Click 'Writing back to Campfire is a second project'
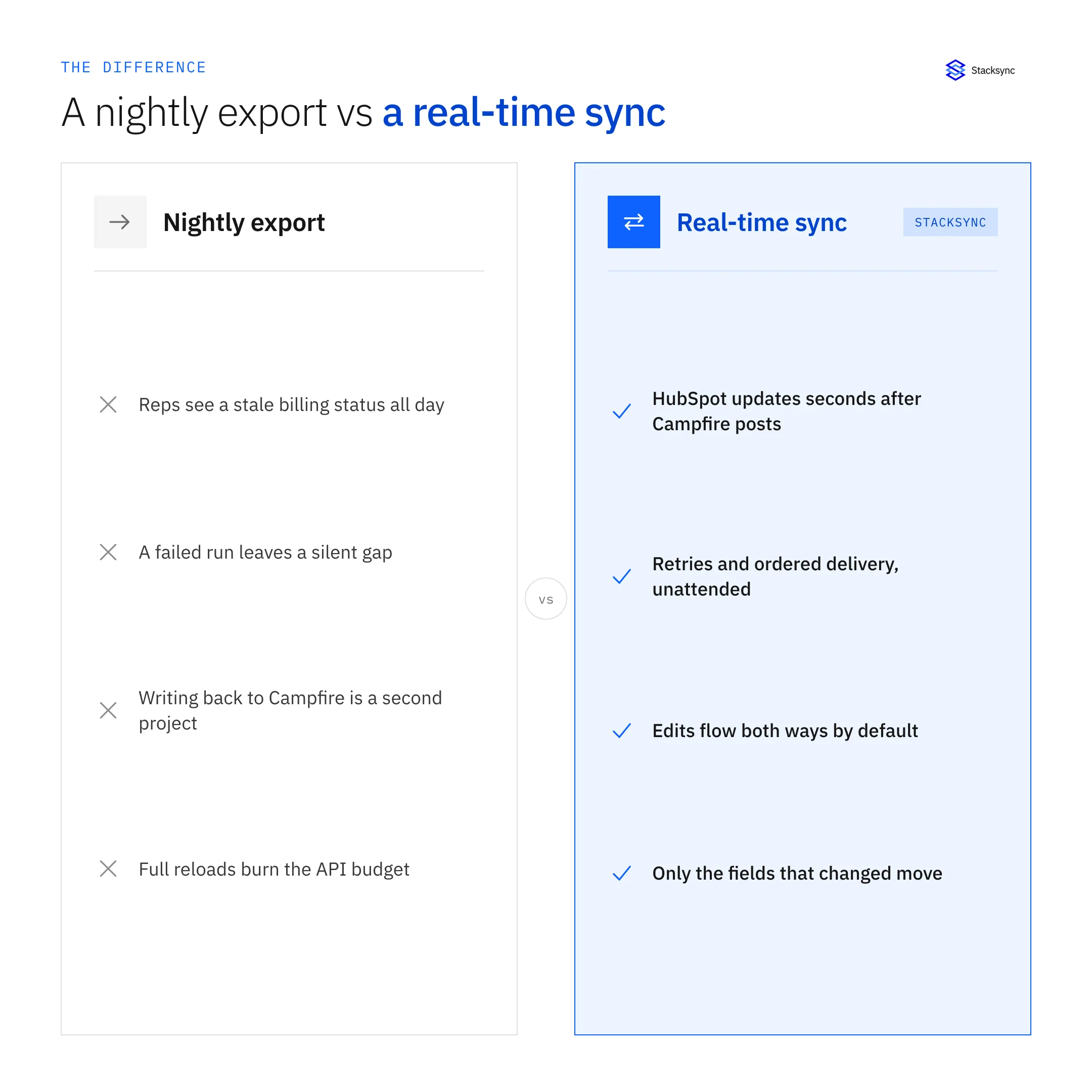The height and width of the screenshot is (1092, 1092). click(x=291, y=710)
